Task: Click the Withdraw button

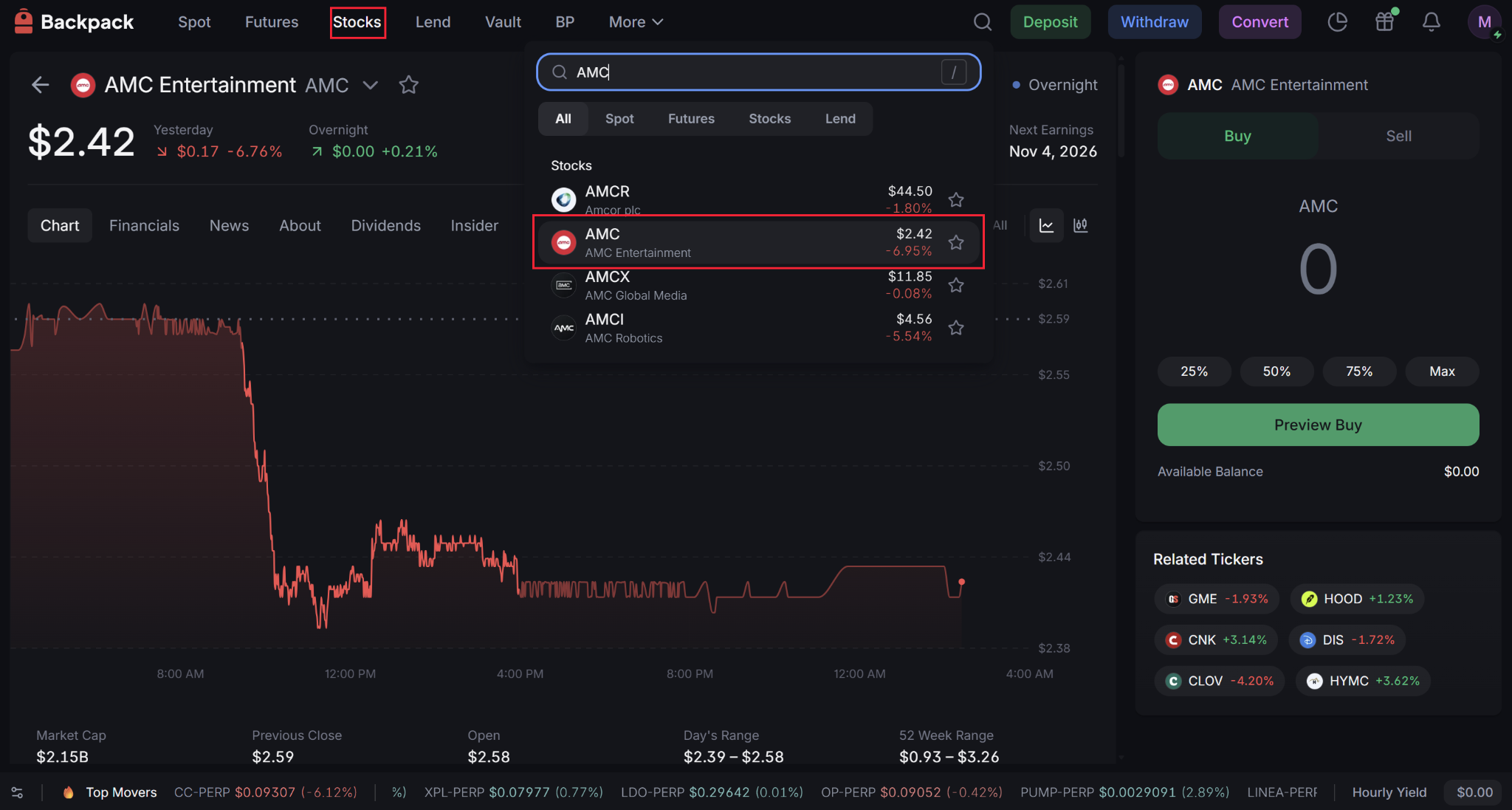Action: pos(1155,22)
